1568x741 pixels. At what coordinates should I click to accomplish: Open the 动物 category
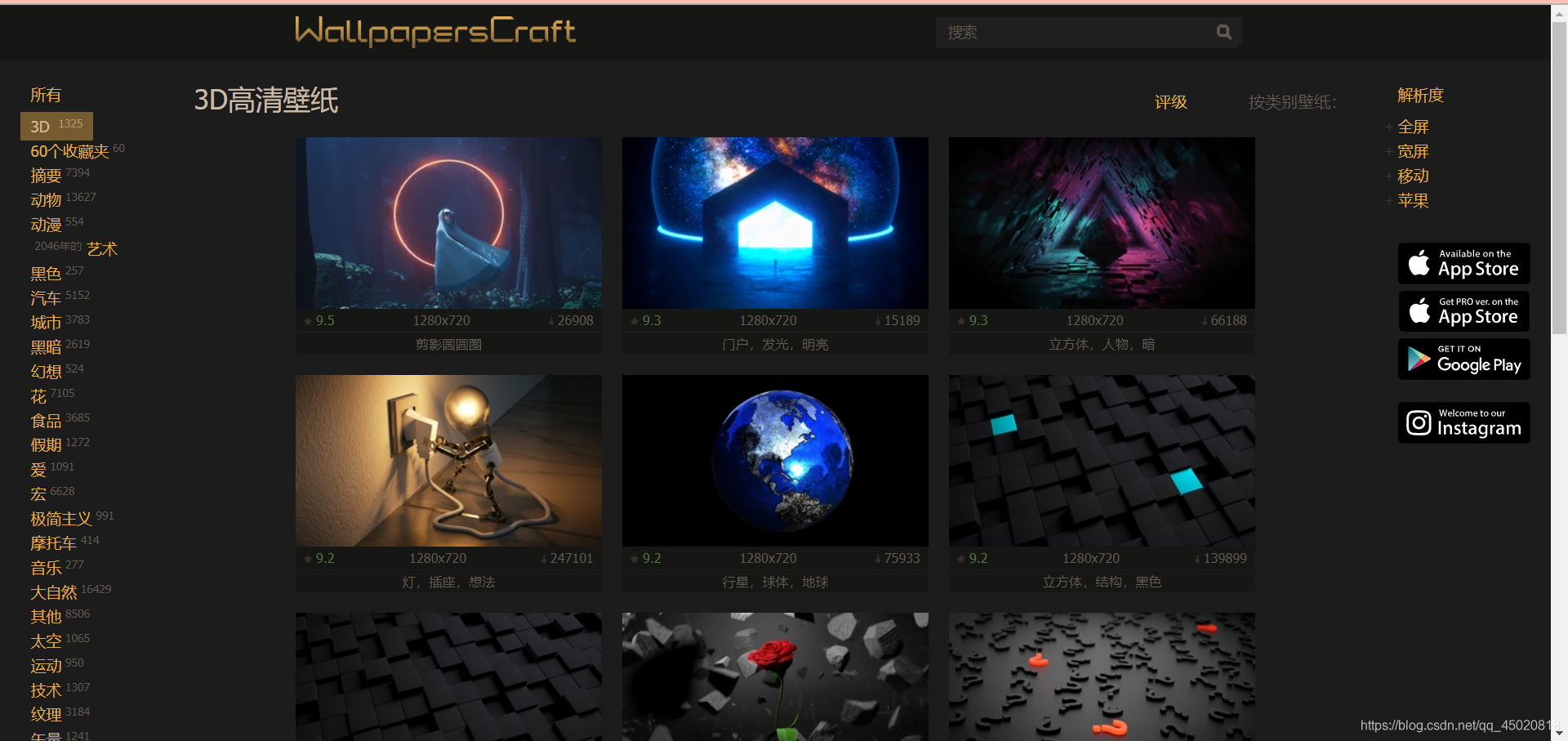pyautogui.click(x=46, y=200)
